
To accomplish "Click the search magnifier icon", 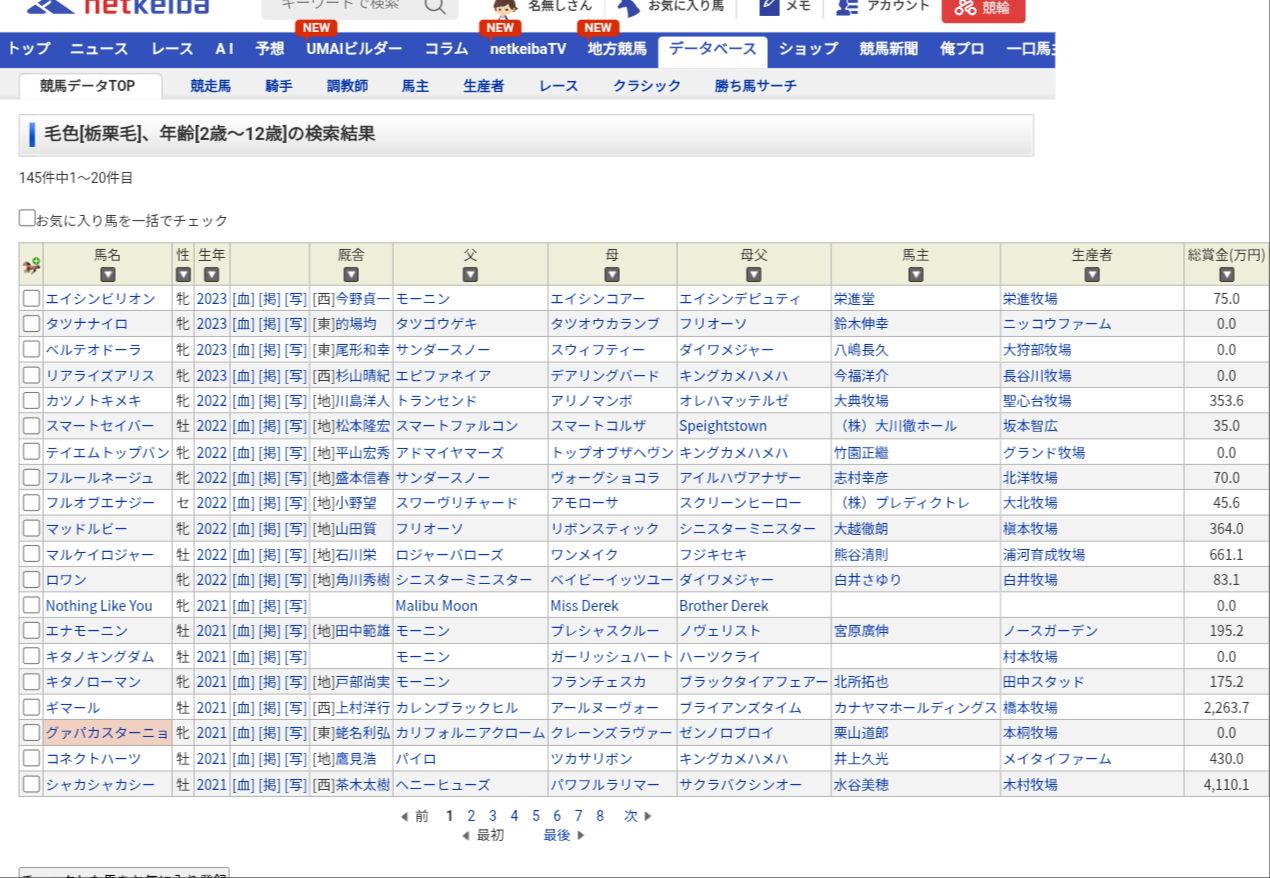I will pos(434,5).
